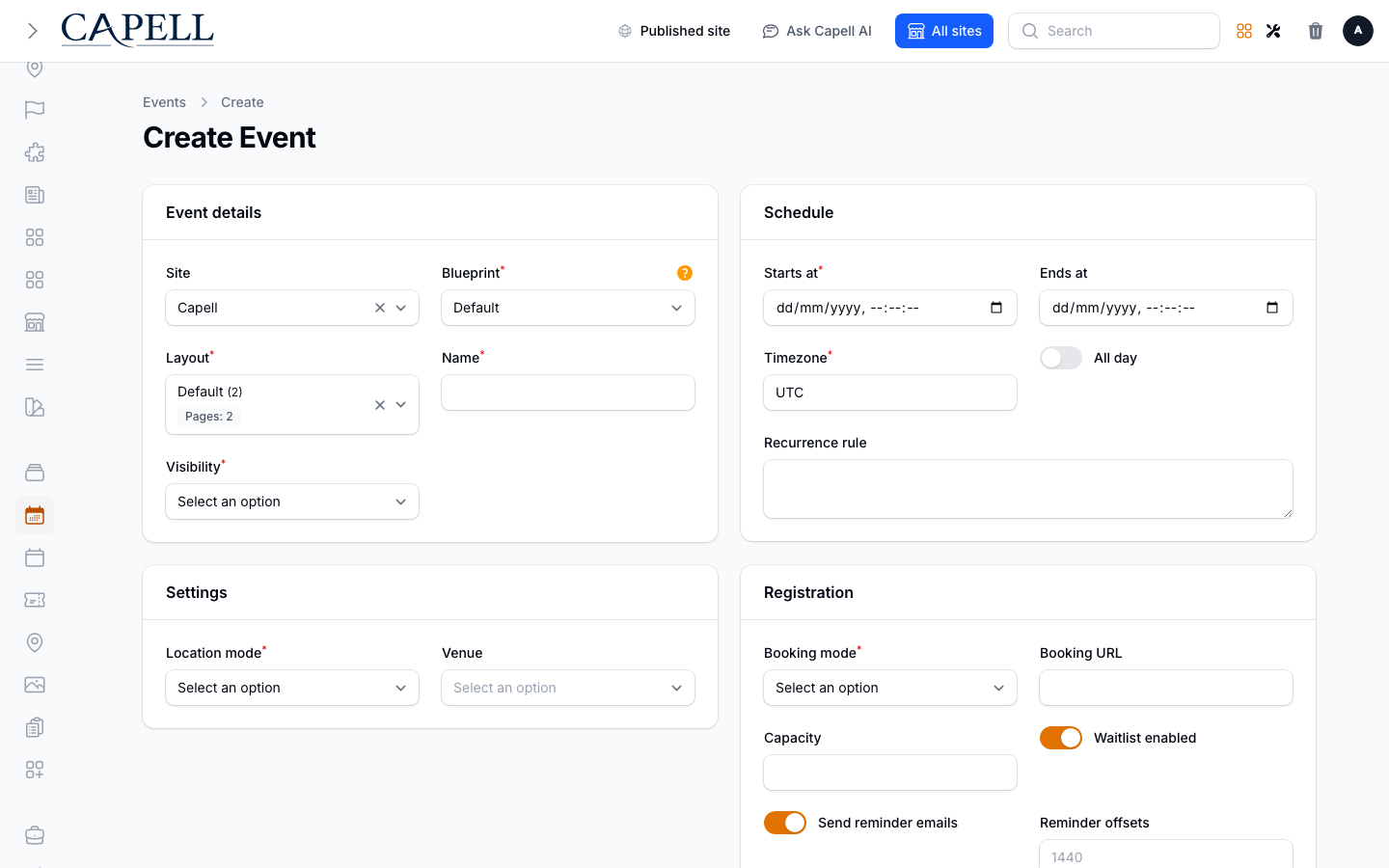Click the Booking URL field
Image resolution: width=1389 pixels, height=868 pixels.
(1166, 688)
